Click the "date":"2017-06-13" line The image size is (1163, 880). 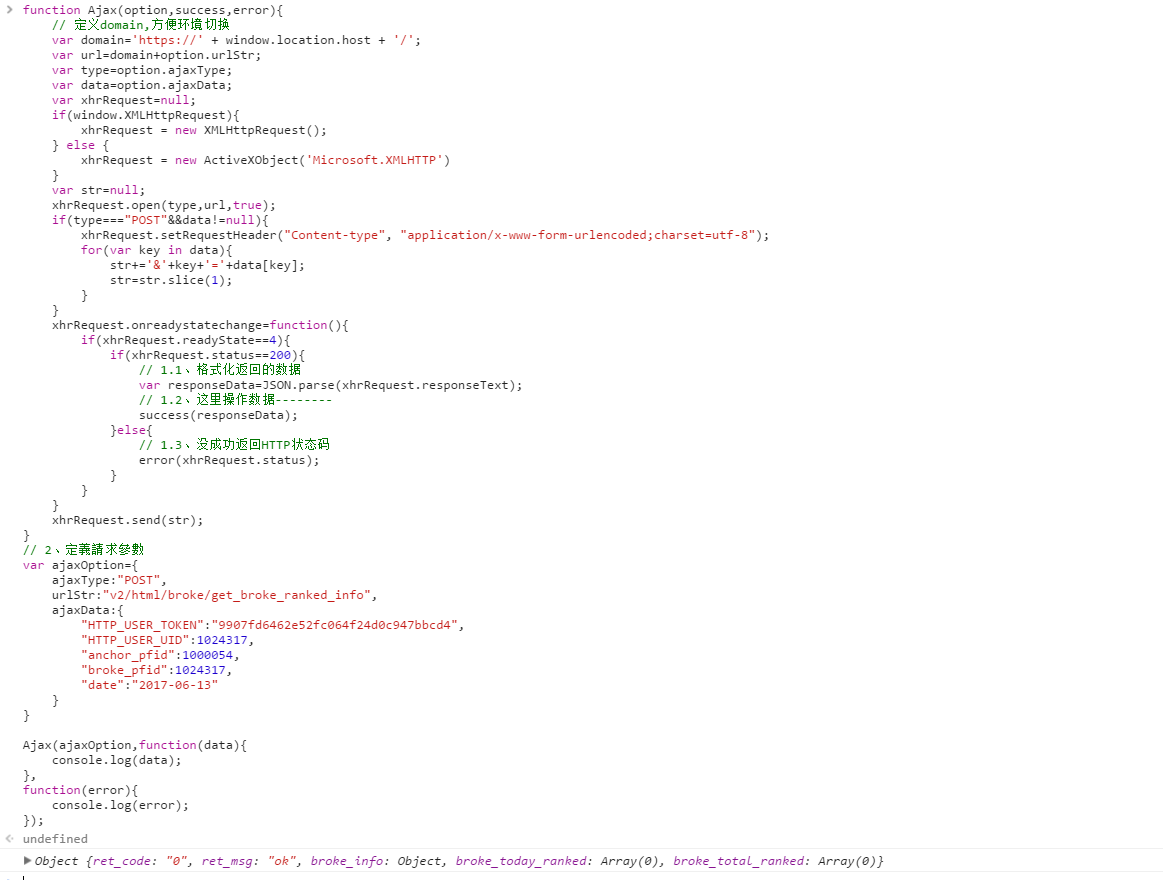tap(150, 685)
